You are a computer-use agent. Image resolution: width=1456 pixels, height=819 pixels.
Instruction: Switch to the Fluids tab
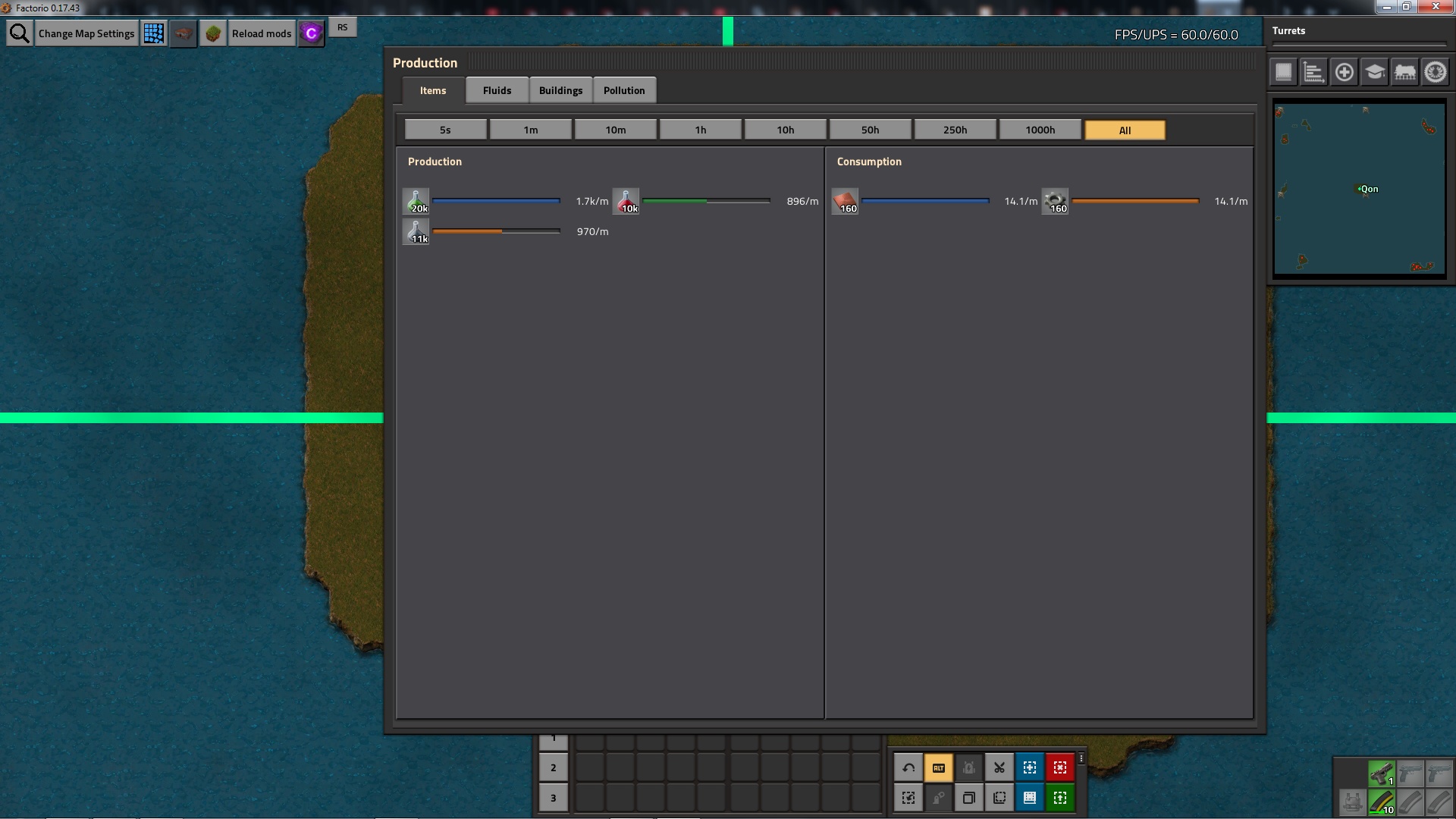tap(497, 90)
